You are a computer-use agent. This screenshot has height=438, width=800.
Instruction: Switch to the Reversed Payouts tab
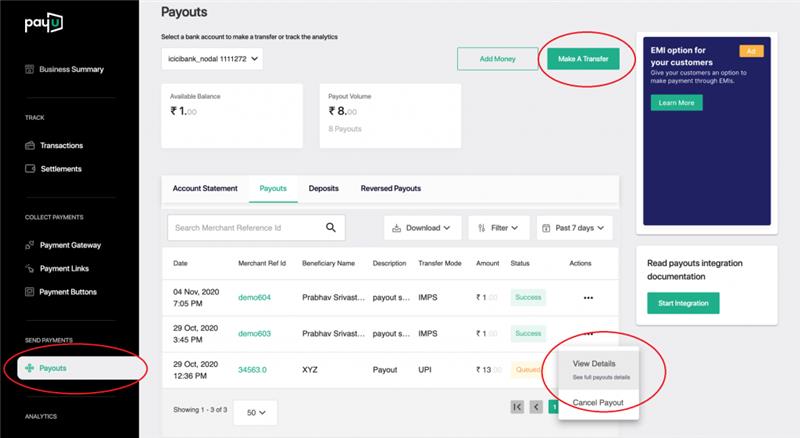tap(390, 188)
